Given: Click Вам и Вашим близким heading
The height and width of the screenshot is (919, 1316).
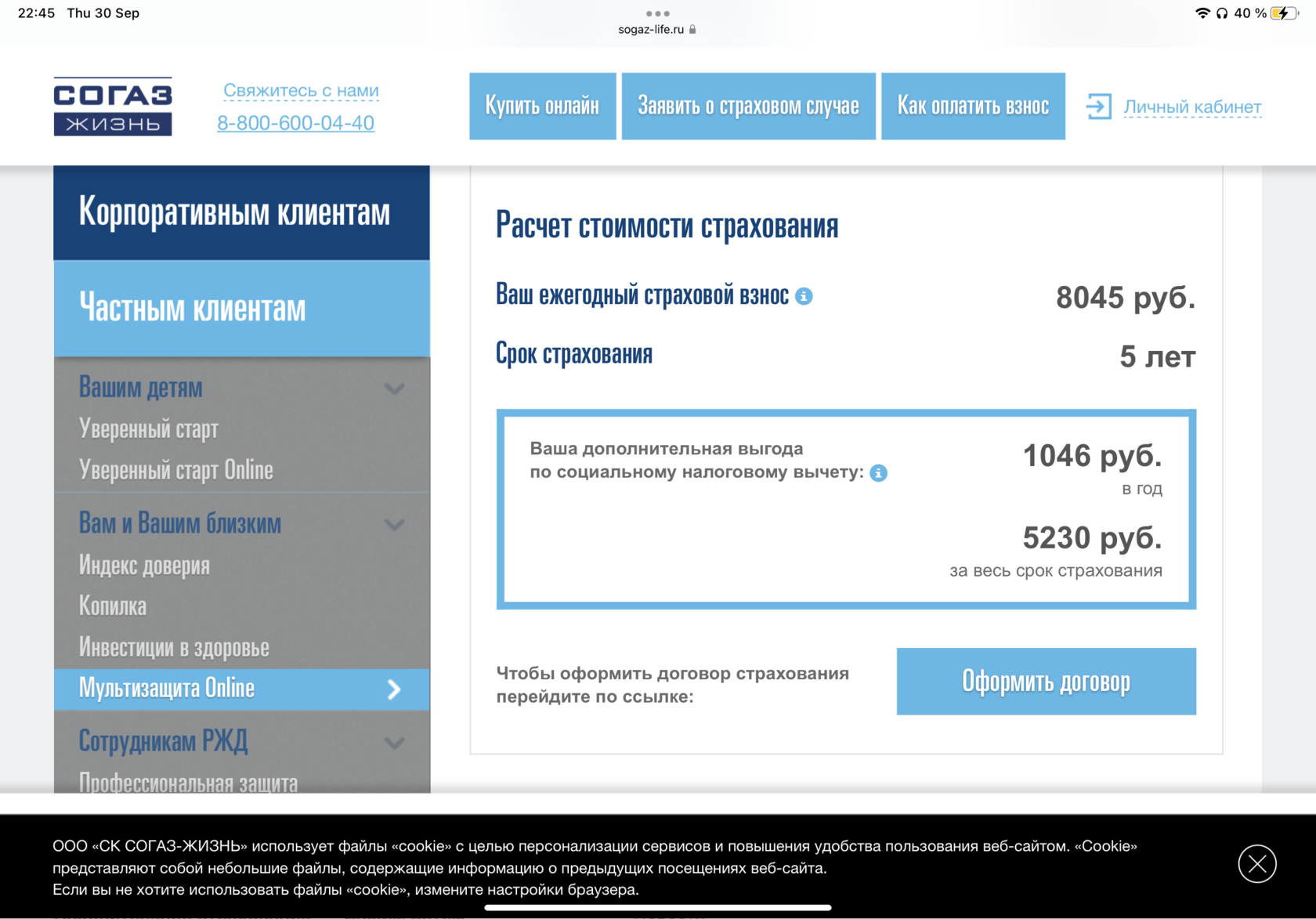Looking at the screenshot, I should point(180,523).
